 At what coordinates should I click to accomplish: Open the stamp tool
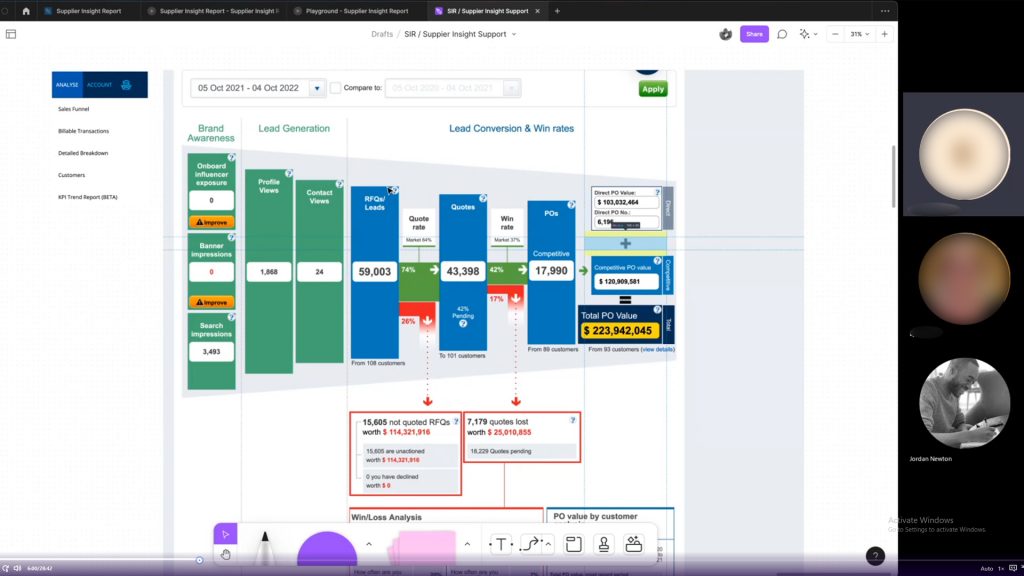tap(604, 545)
